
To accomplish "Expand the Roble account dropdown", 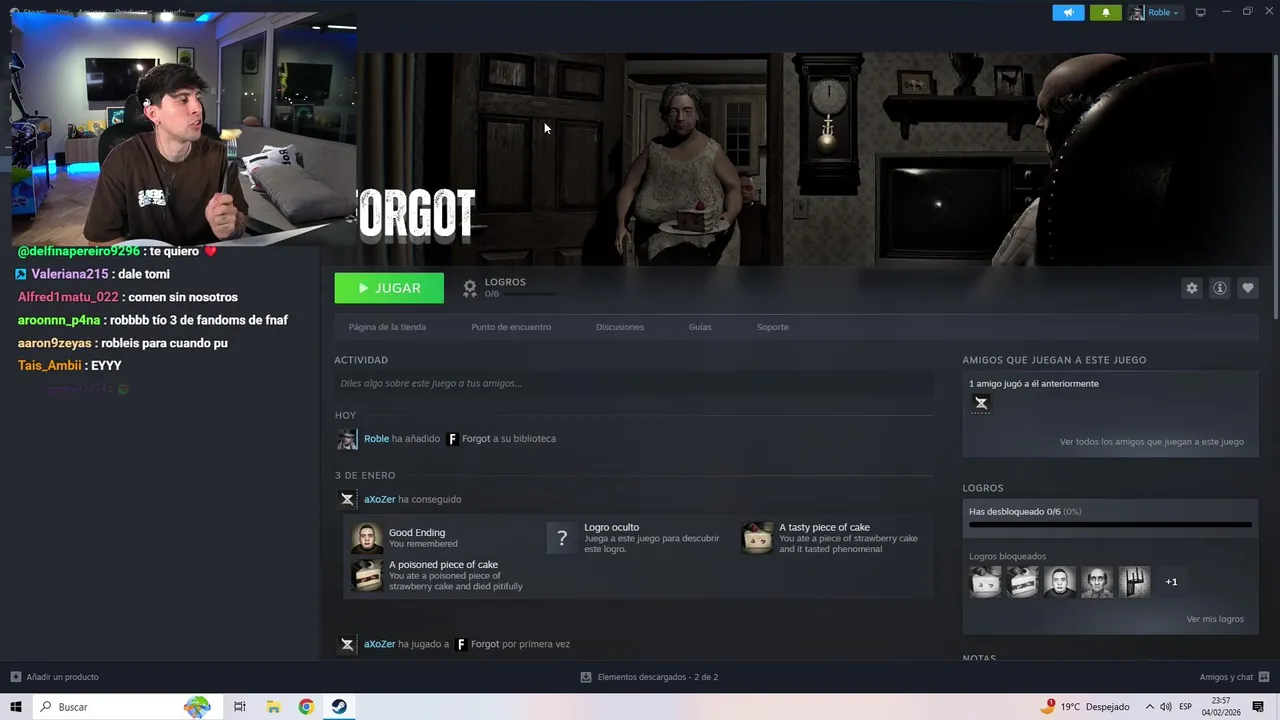I will coord(1155,12).
